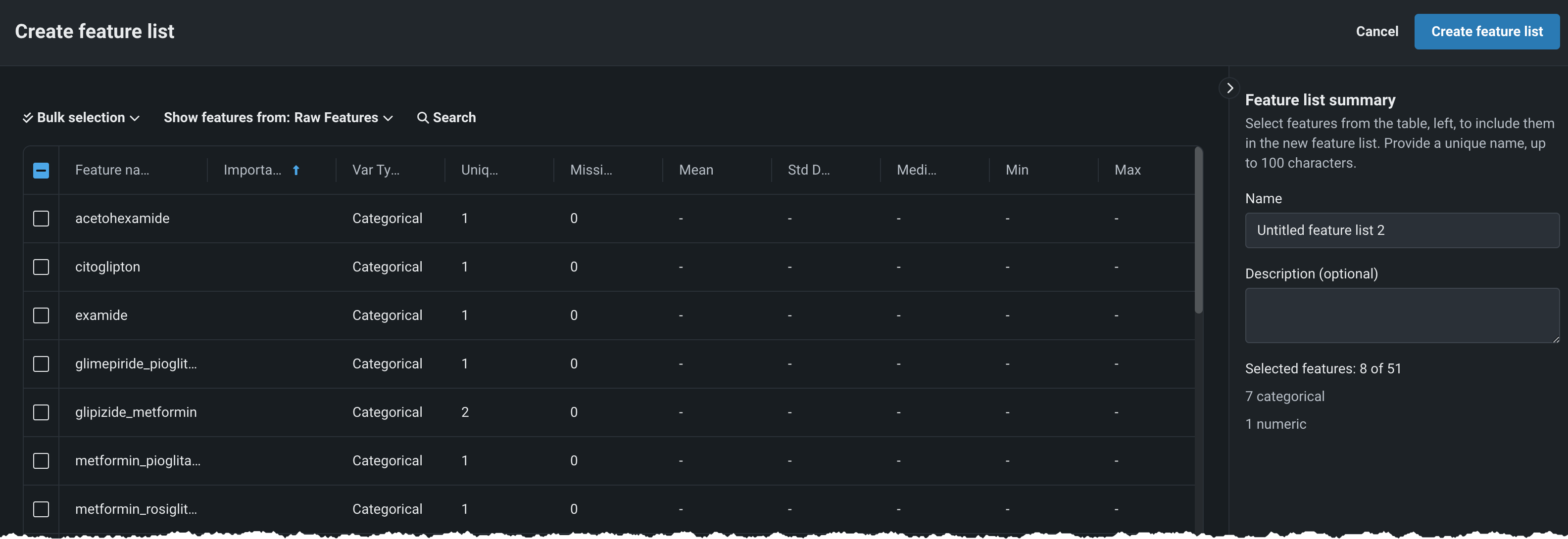Screen dimensions: 1568x539
Task: Check the citoglipton row checkbox
Action: click(x=41, y=267)
